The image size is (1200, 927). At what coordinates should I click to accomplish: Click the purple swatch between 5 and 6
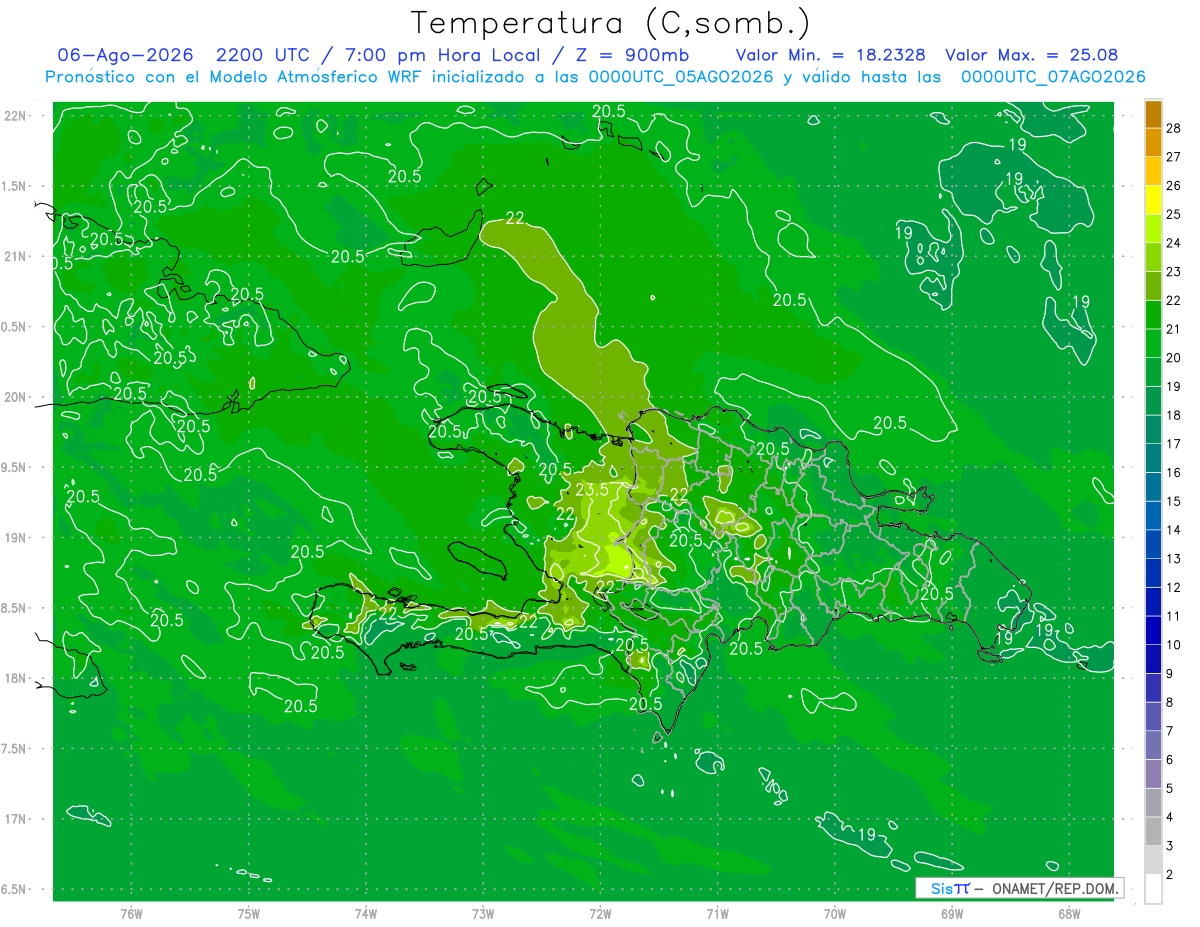(x=1153, y=774)
